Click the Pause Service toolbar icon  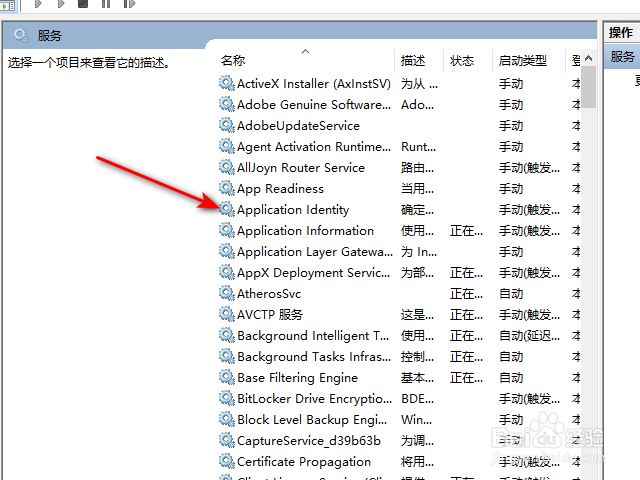click(x=106, y=3)
